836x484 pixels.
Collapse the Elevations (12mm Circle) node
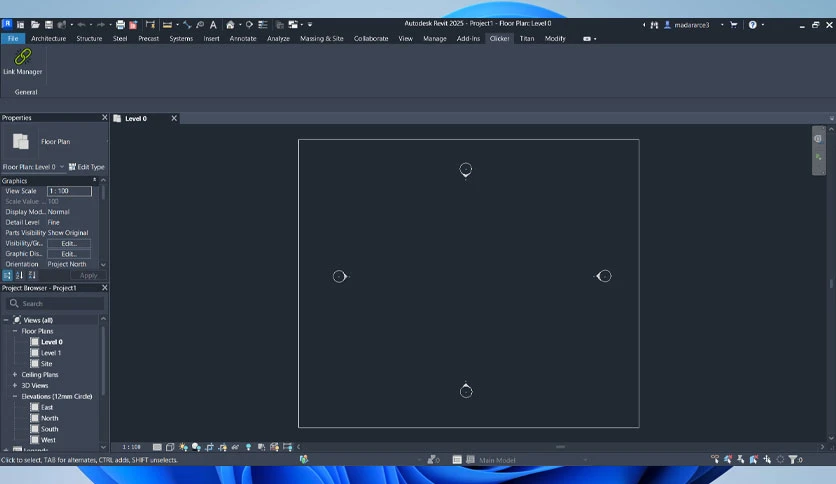click(x=15, y=396)
